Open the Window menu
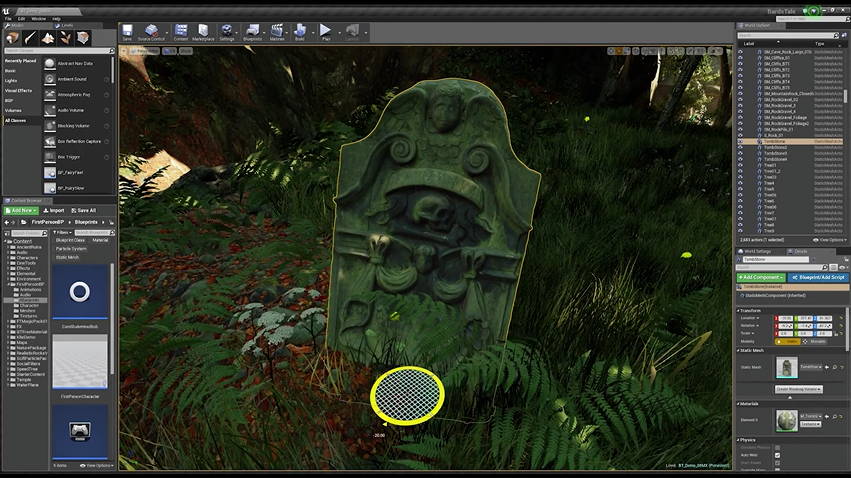Image resolution: width=851 pixels, height=478 pixels. 39,18
